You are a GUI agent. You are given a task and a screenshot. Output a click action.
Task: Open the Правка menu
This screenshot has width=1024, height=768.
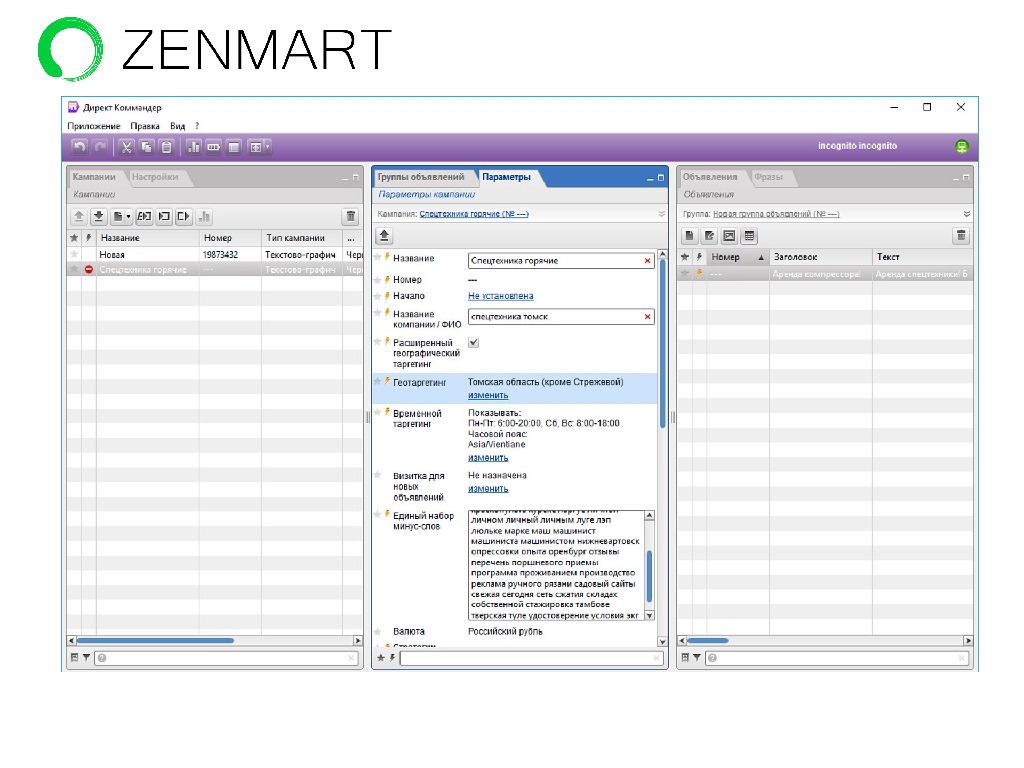[145, 126]
